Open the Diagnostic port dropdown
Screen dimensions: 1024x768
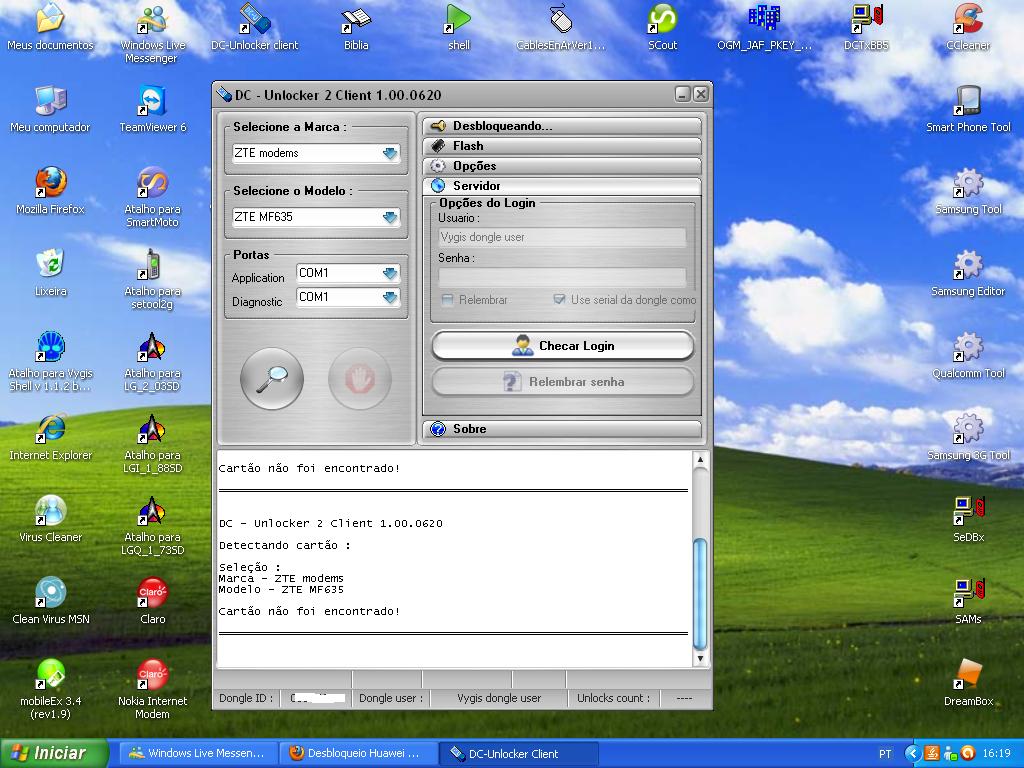(x=390, y=297)
